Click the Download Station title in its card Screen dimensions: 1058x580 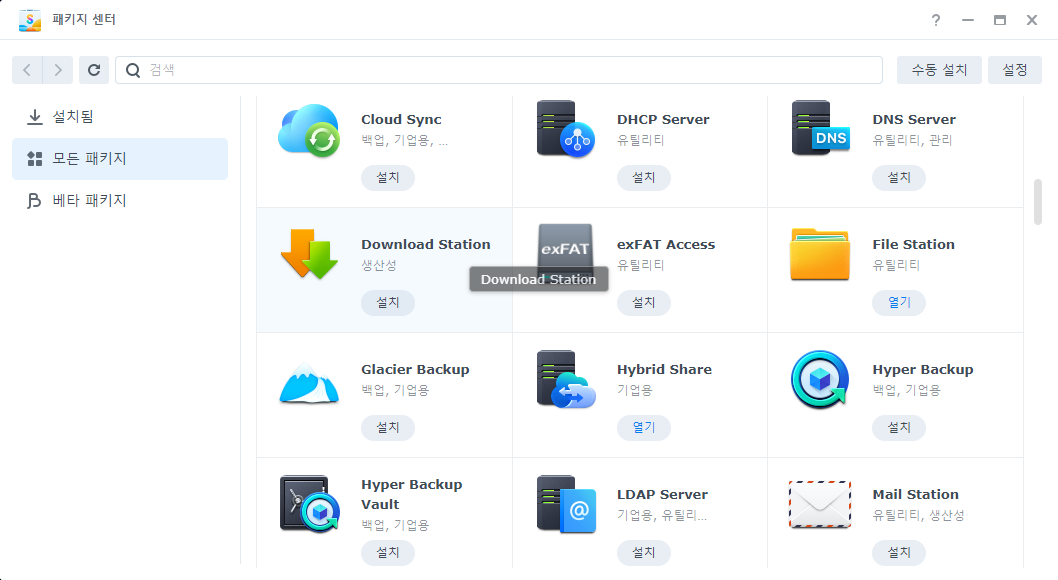tap(426, 244)
